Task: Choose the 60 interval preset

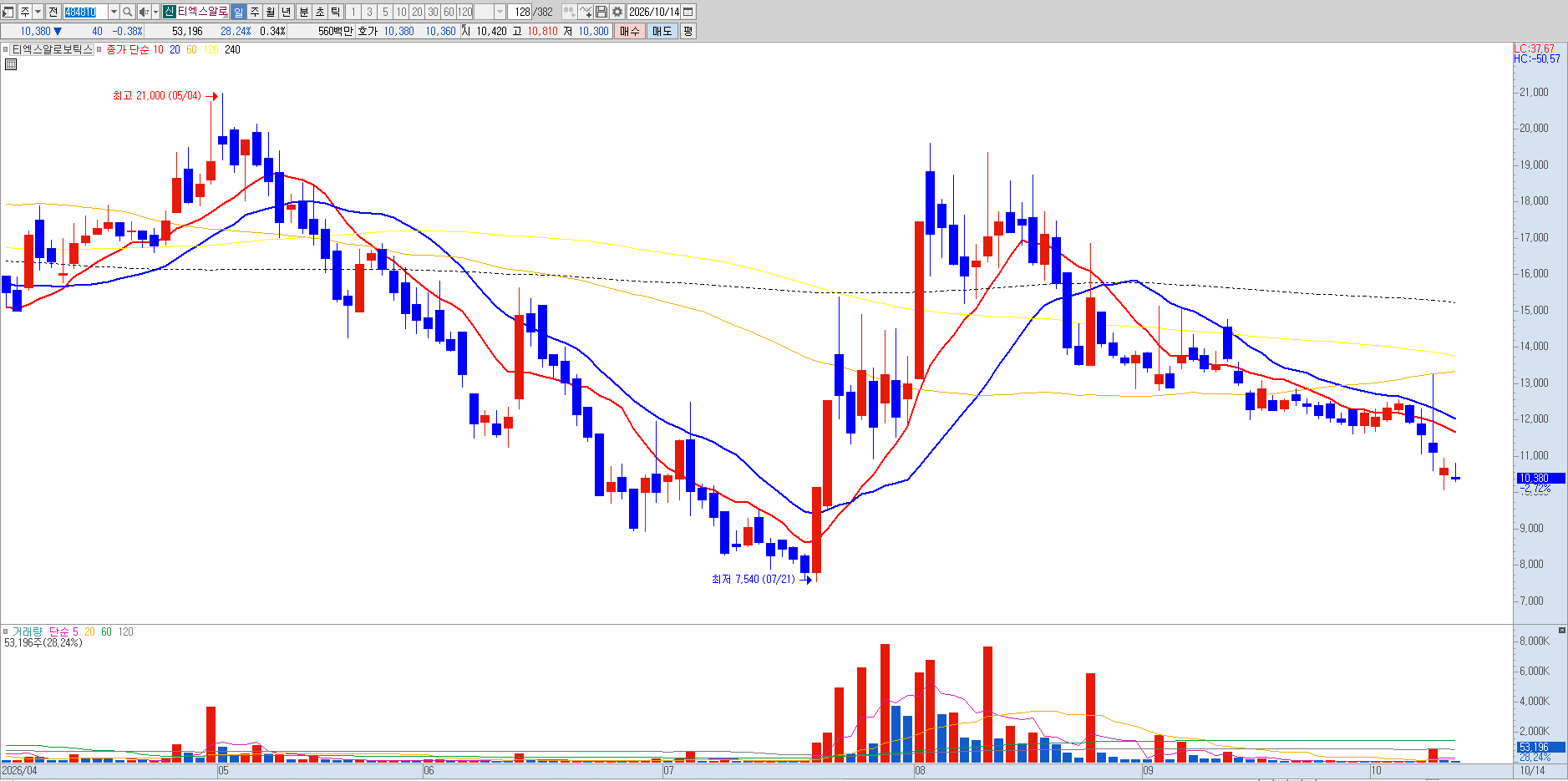Action: pyautogui.click(x=449, y=12)
